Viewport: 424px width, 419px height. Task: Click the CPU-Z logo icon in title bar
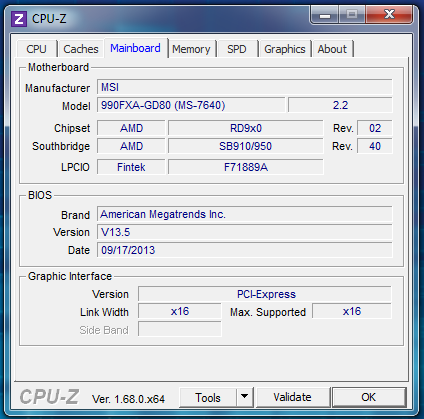point(19,19)
